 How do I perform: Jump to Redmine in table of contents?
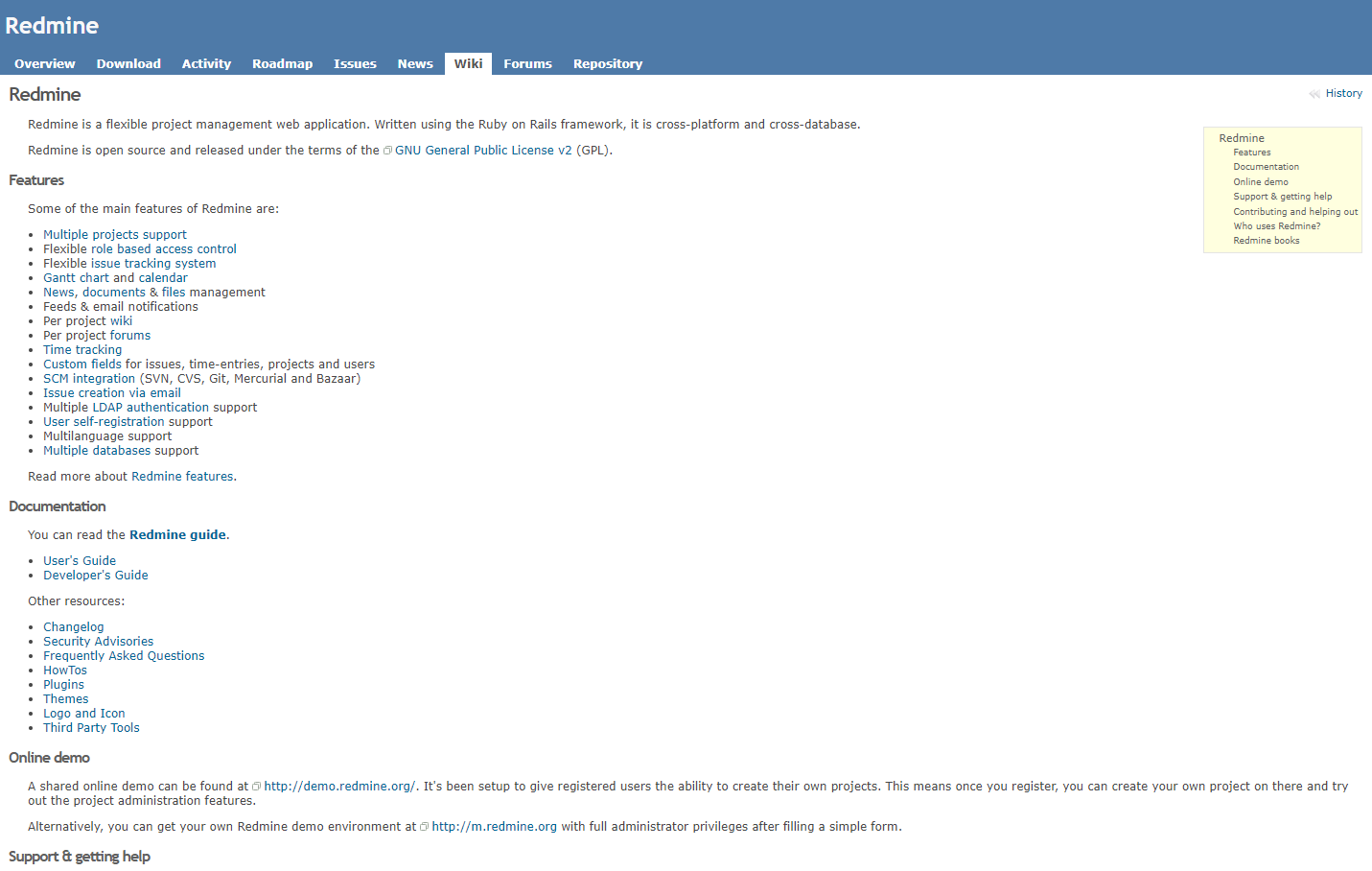click(x=1242, y=138)
